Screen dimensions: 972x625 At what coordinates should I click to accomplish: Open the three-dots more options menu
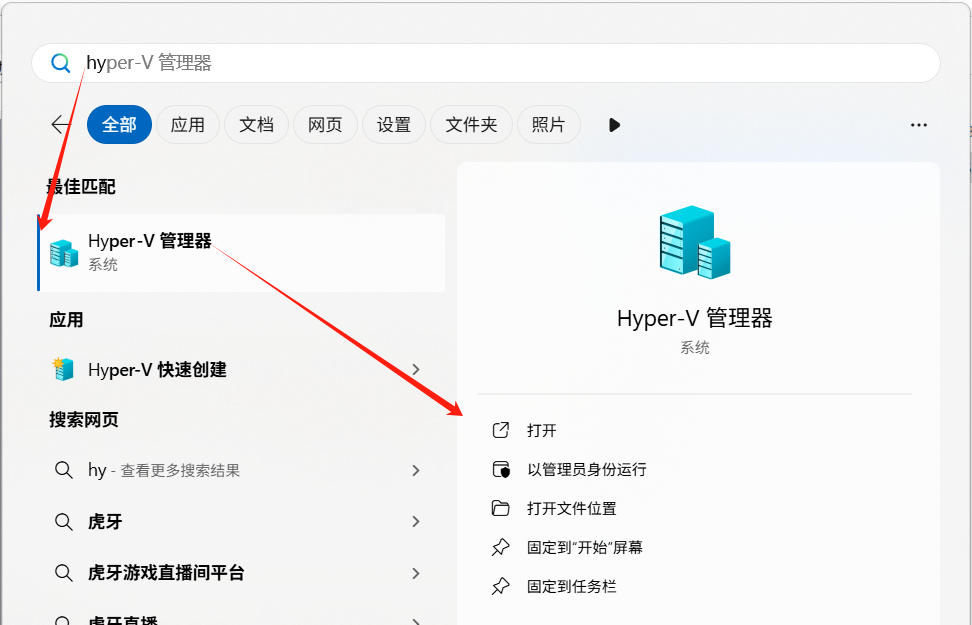pos(919,125)
